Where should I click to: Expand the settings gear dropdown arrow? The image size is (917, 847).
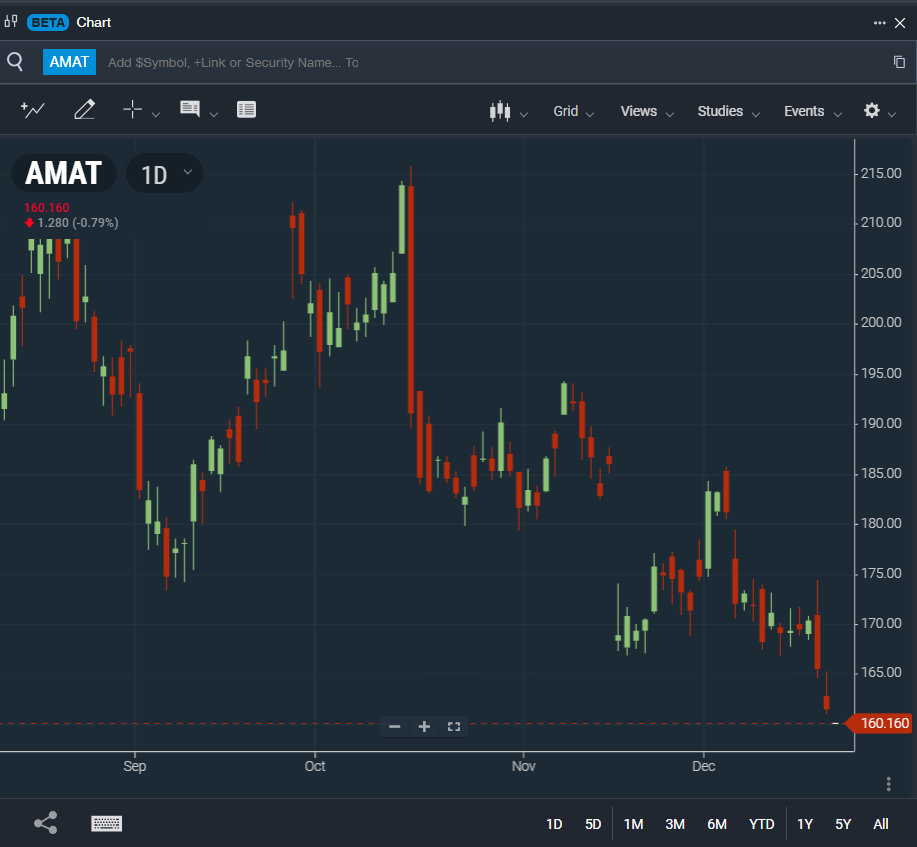pyautogui.click(x=892, y=115)
